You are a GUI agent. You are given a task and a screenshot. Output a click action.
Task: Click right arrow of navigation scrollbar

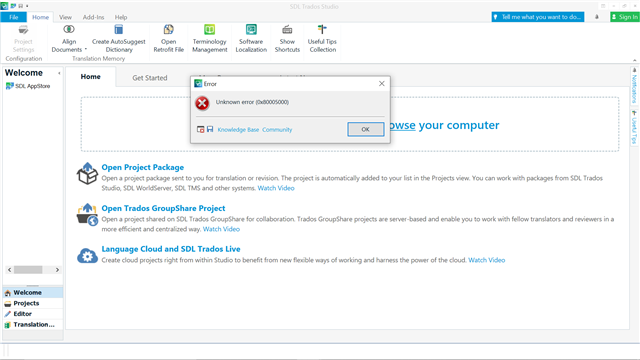click(57, 270)
